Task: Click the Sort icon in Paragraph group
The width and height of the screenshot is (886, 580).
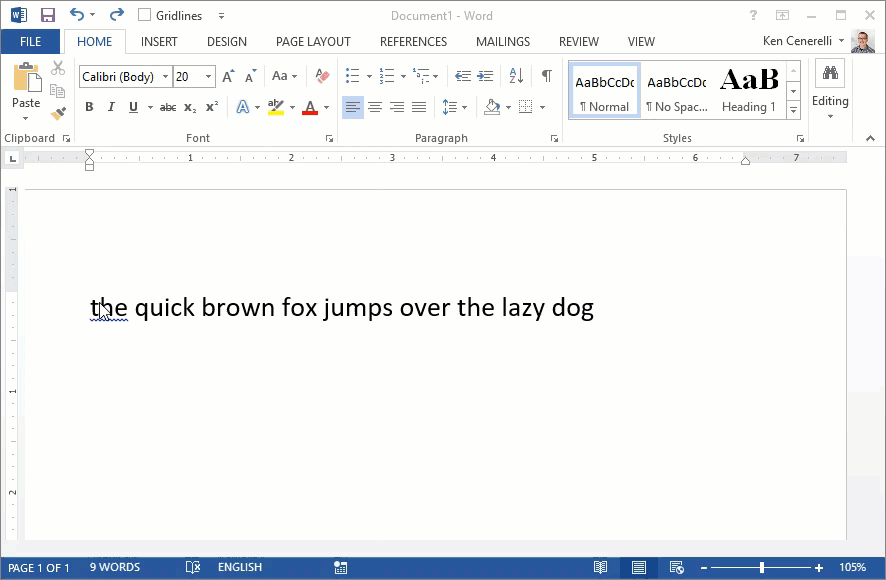Action: 516,76
